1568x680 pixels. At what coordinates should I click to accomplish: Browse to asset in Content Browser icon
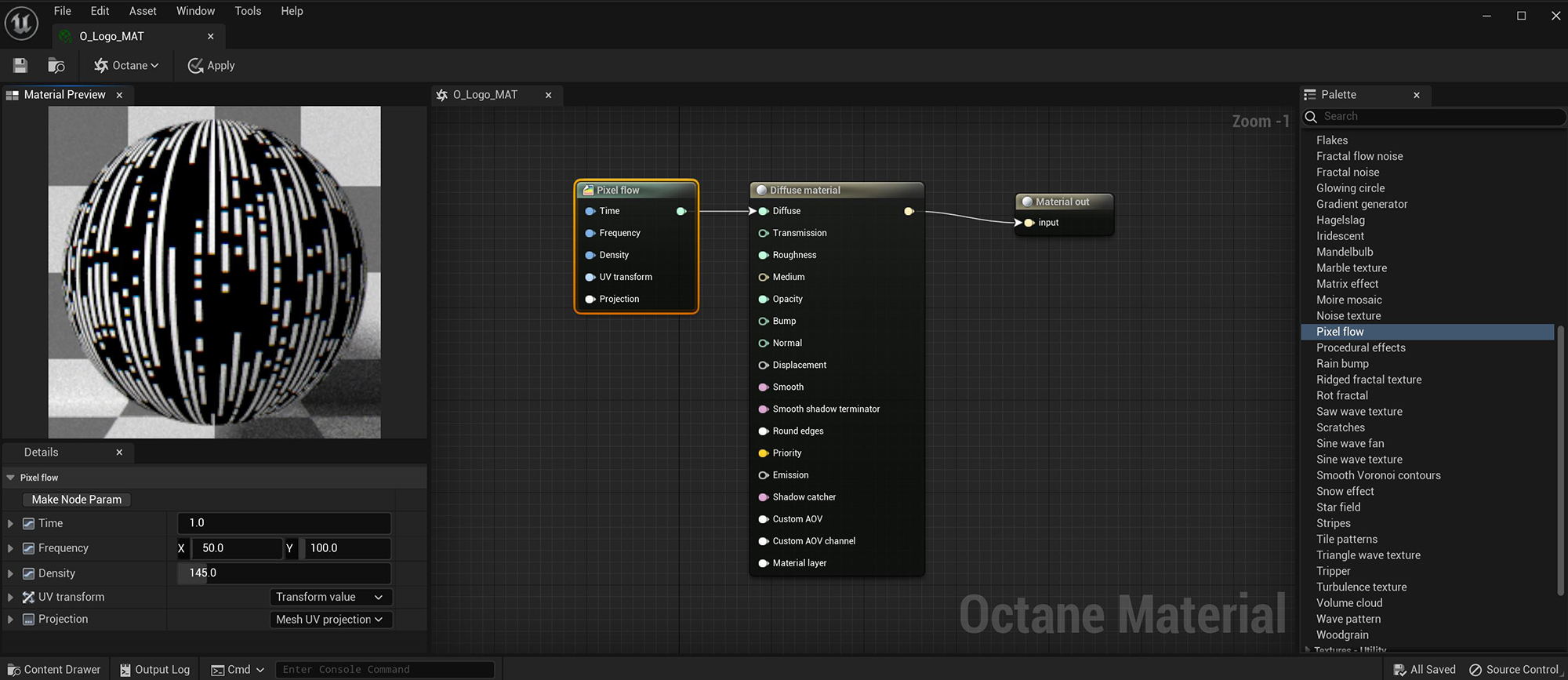coord(56,66)
